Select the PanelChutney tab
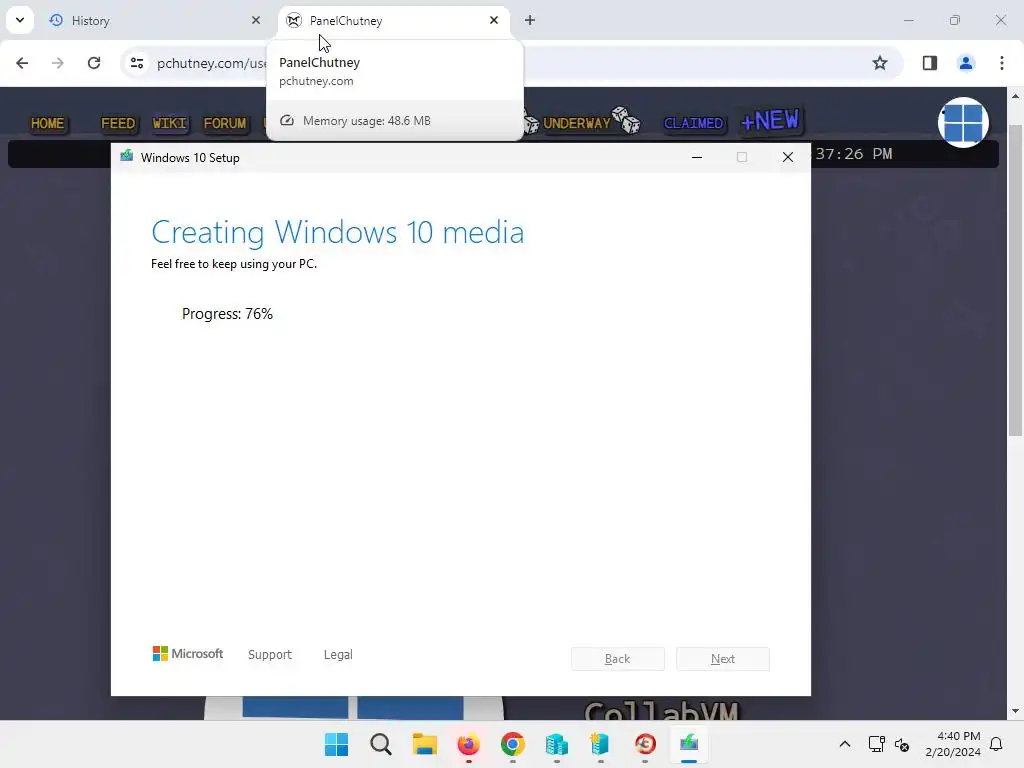 (394, 21)
